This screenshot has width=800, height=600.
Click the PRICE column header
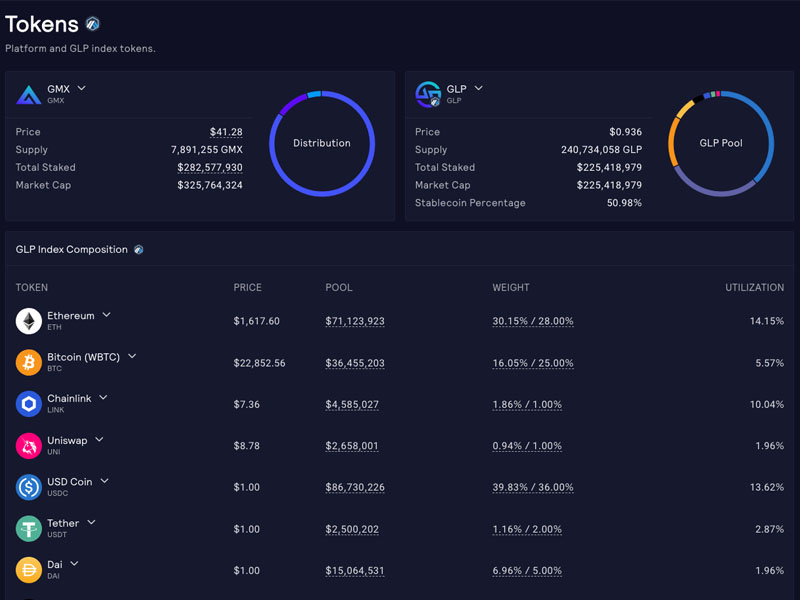tap(247, 287)
